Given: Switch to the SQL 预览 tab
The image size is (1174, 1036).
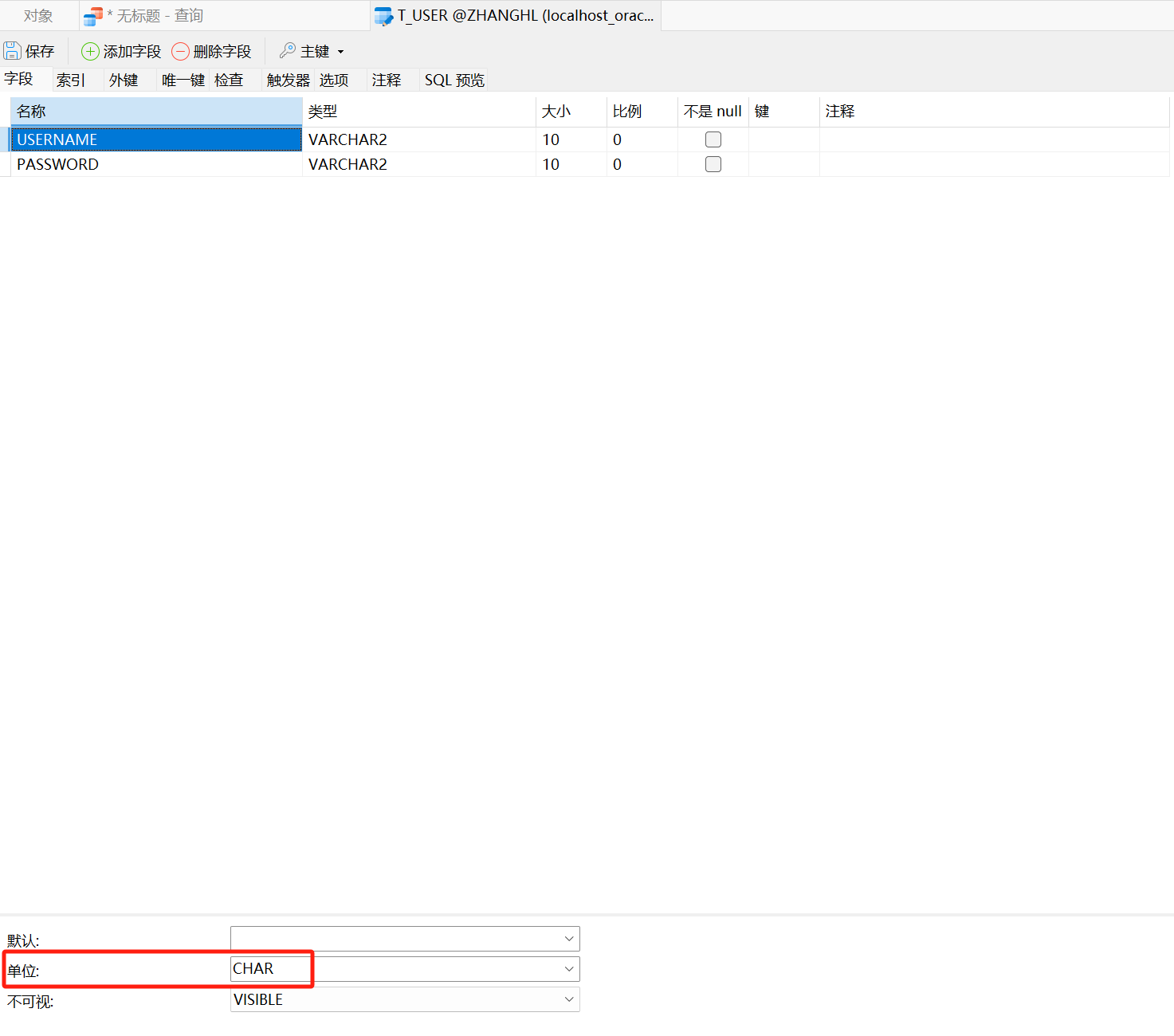Looking at the screenshot, I should click(x=454, y=80).
